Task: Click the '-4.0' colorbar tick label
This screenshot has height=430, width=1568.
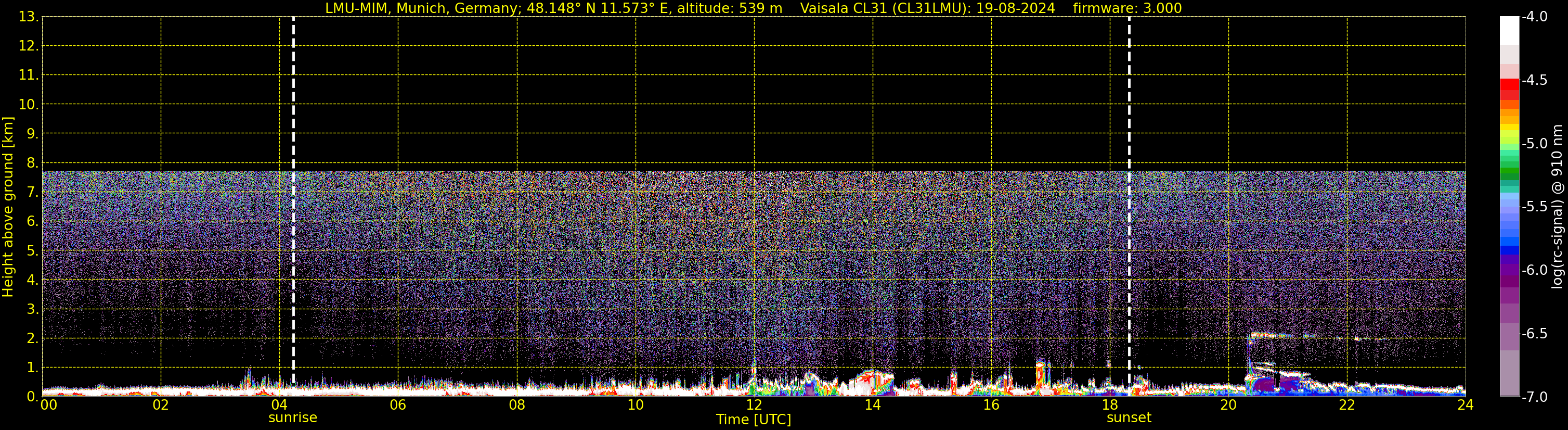Action: pyautogui.click(x=1534, y=17)
